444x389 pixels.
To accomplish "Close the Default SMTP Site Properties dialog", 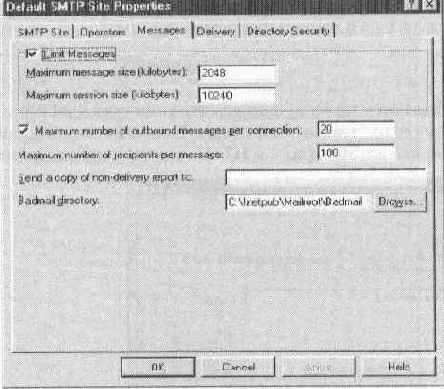I will [429, 5].
